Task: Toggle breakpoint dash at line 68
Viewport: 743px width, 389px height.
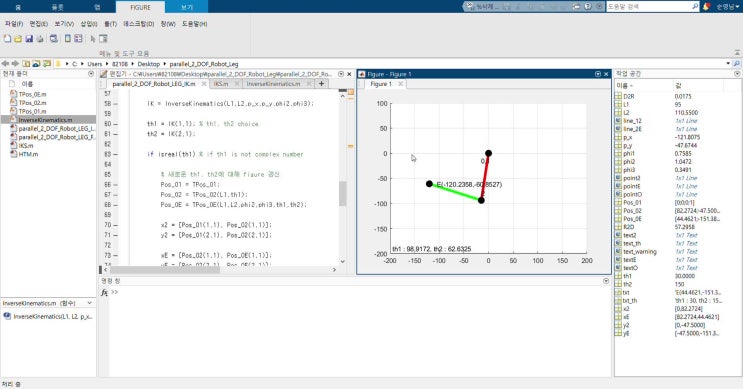Action: pyautogui.click(x=116, y=205)
